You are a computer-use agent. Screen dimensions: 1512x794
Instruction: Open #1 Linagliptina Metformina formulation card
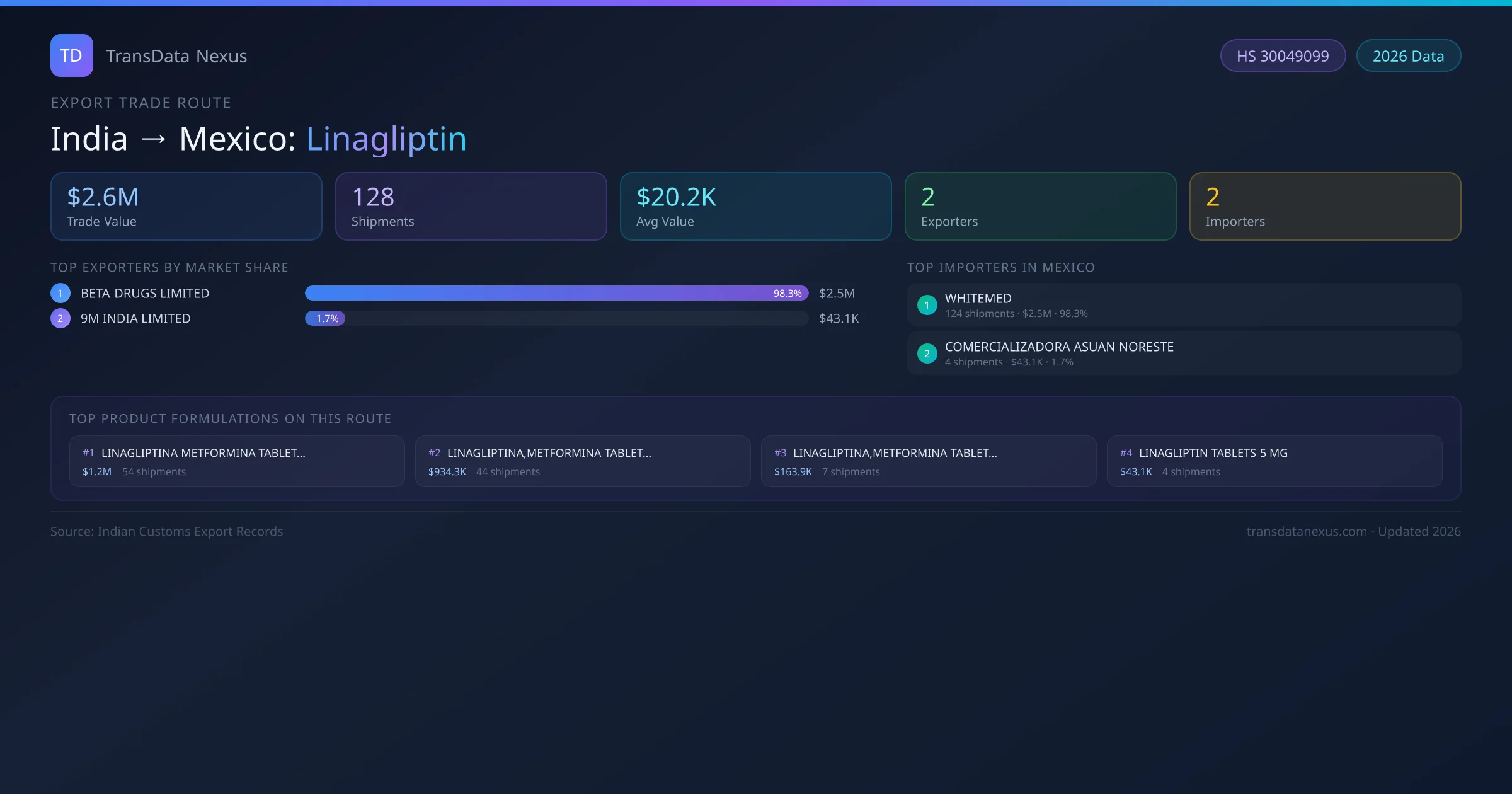tap(236, 461)
